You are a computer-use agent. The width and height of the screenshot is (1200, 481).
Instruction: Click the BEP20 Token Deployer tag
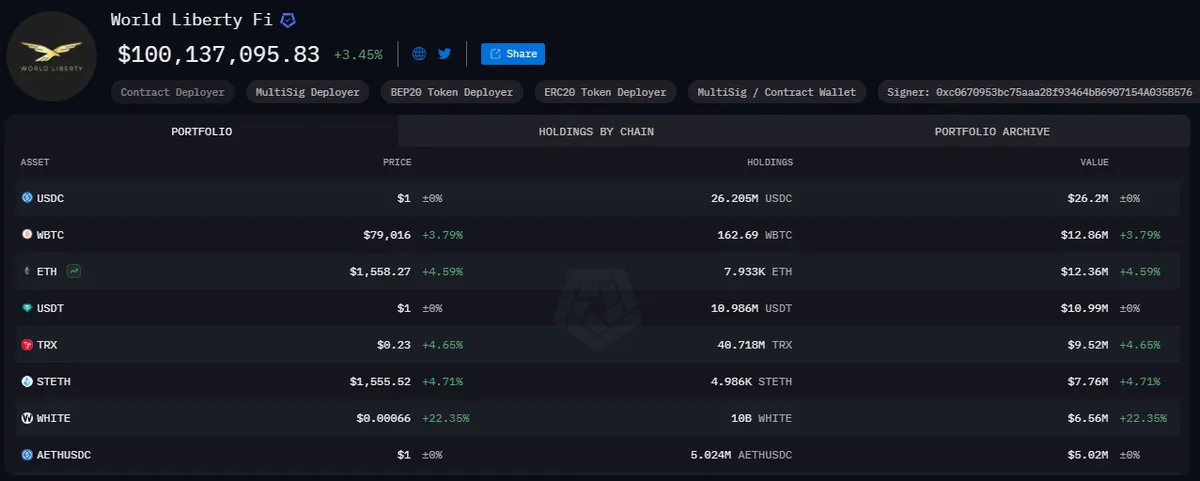452,92
